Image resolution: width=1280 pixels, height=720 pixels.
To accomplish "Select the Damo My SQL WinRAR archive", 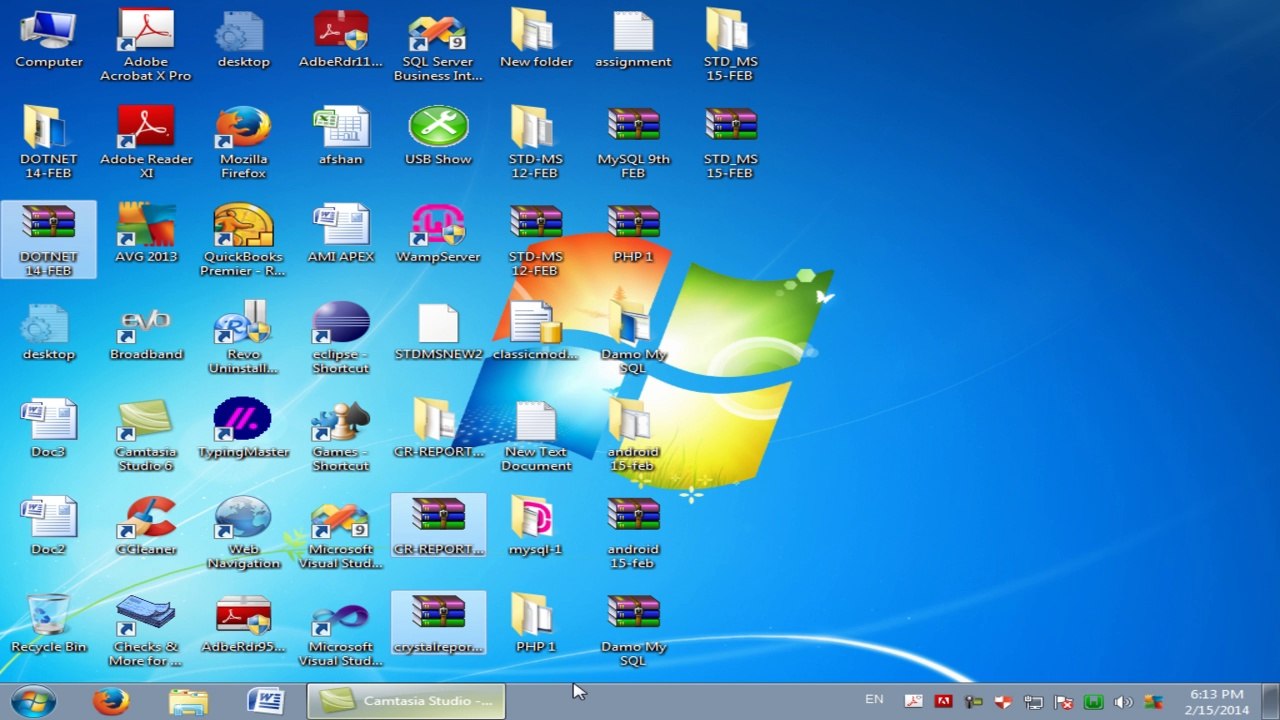I will coord(633,630).
